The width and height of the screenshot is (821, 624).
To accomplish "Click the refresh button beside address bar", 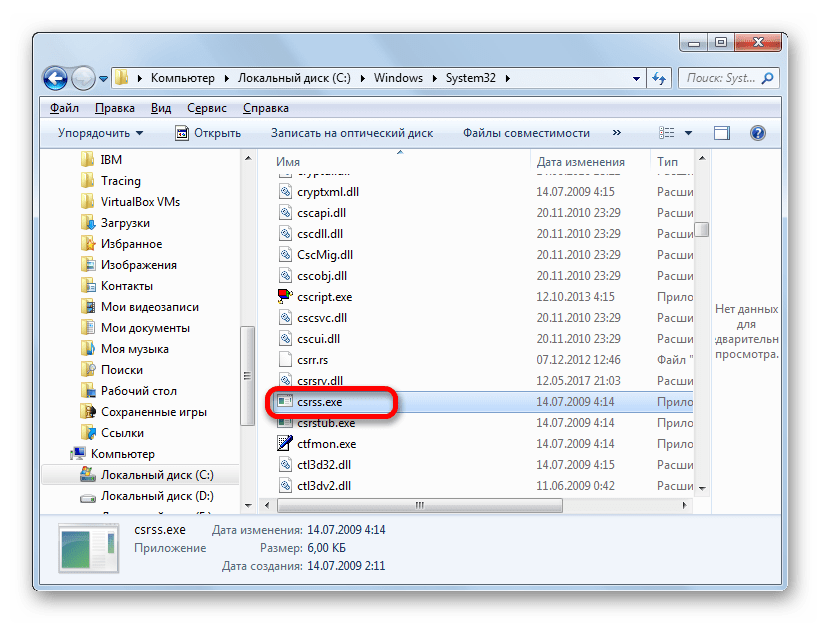I will coord(659,79).
